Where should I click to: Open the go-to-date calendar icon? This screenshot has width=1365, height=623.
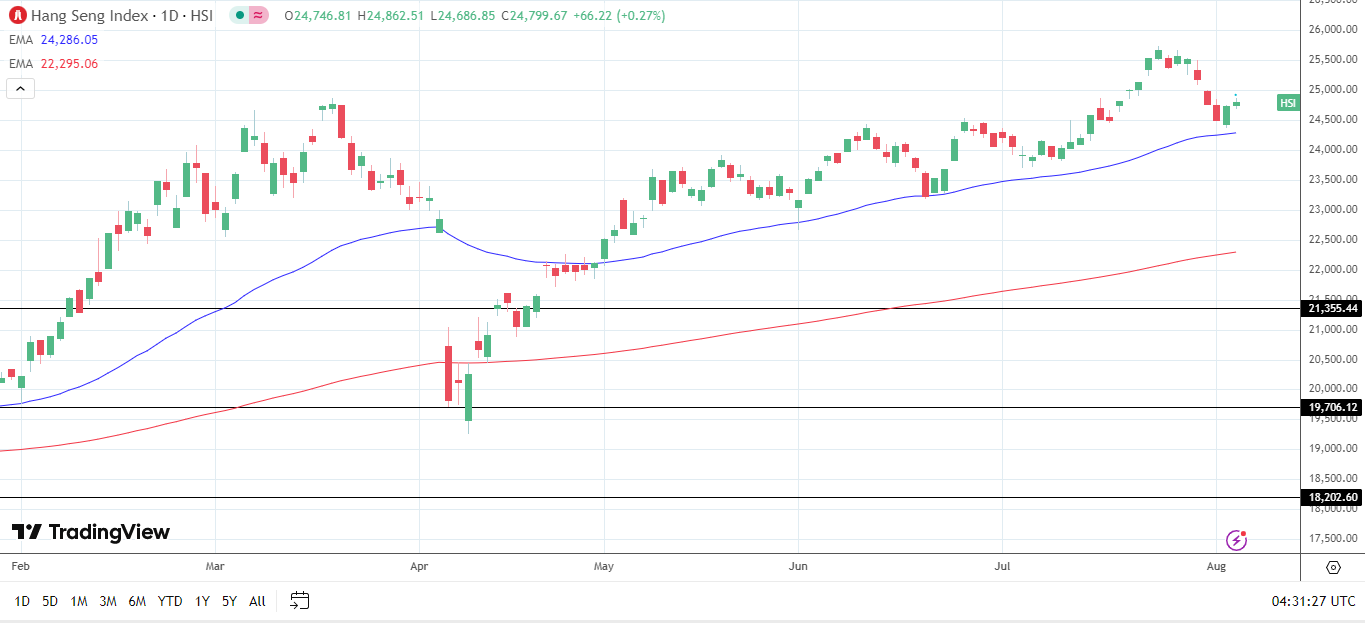[299, 601]
